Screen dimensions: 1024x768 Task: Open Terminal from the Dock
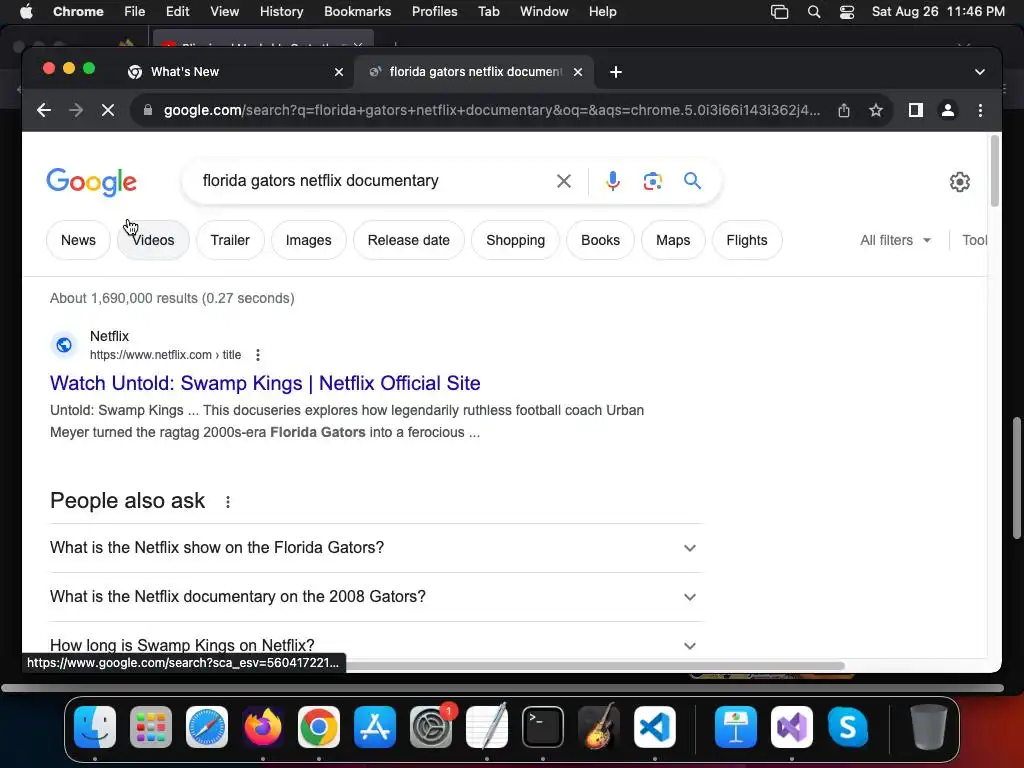pyautogui.click(x=543, y=727)
